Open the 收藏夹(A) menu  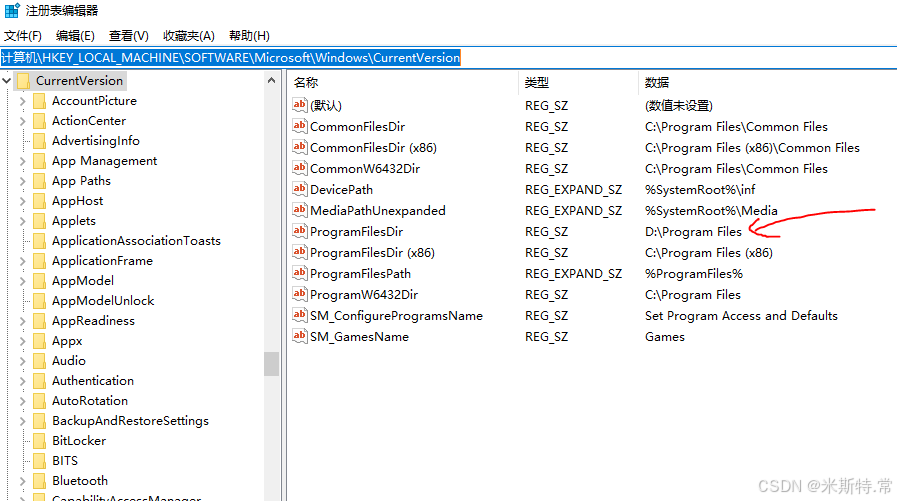click(188, 36)
